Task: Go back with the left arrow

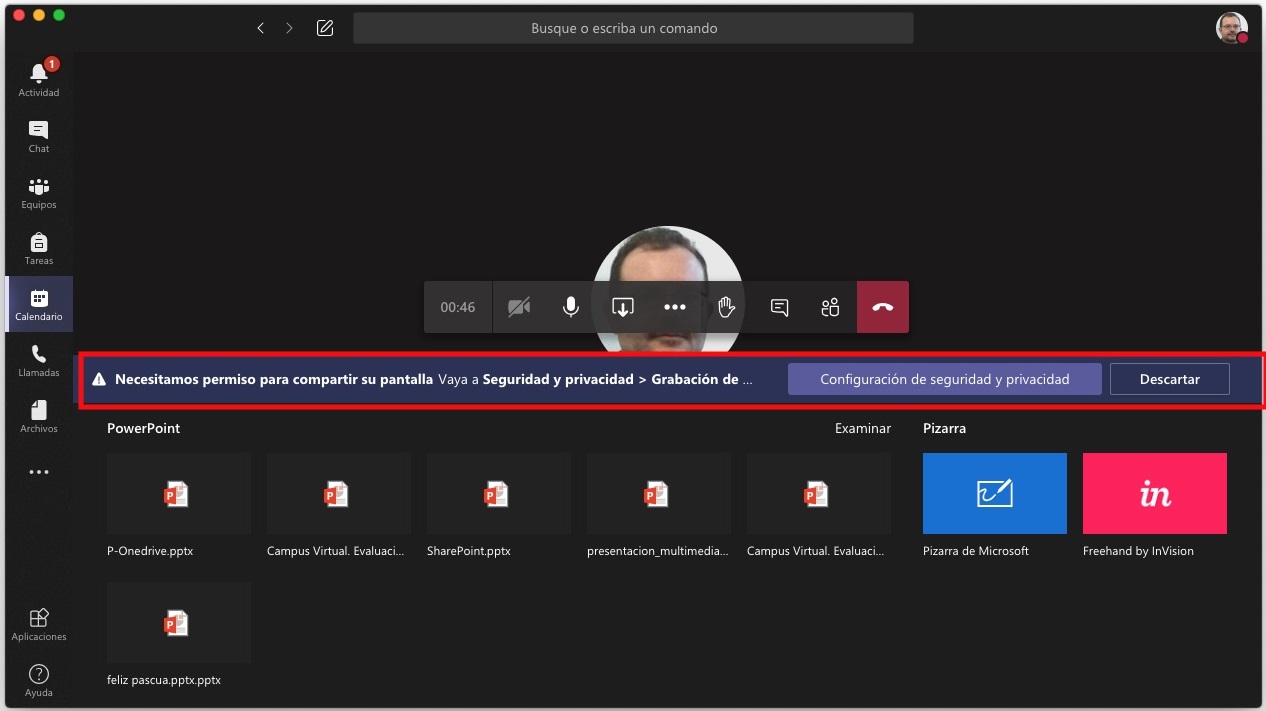Action: pyautogui.click(x=261, y=28)
